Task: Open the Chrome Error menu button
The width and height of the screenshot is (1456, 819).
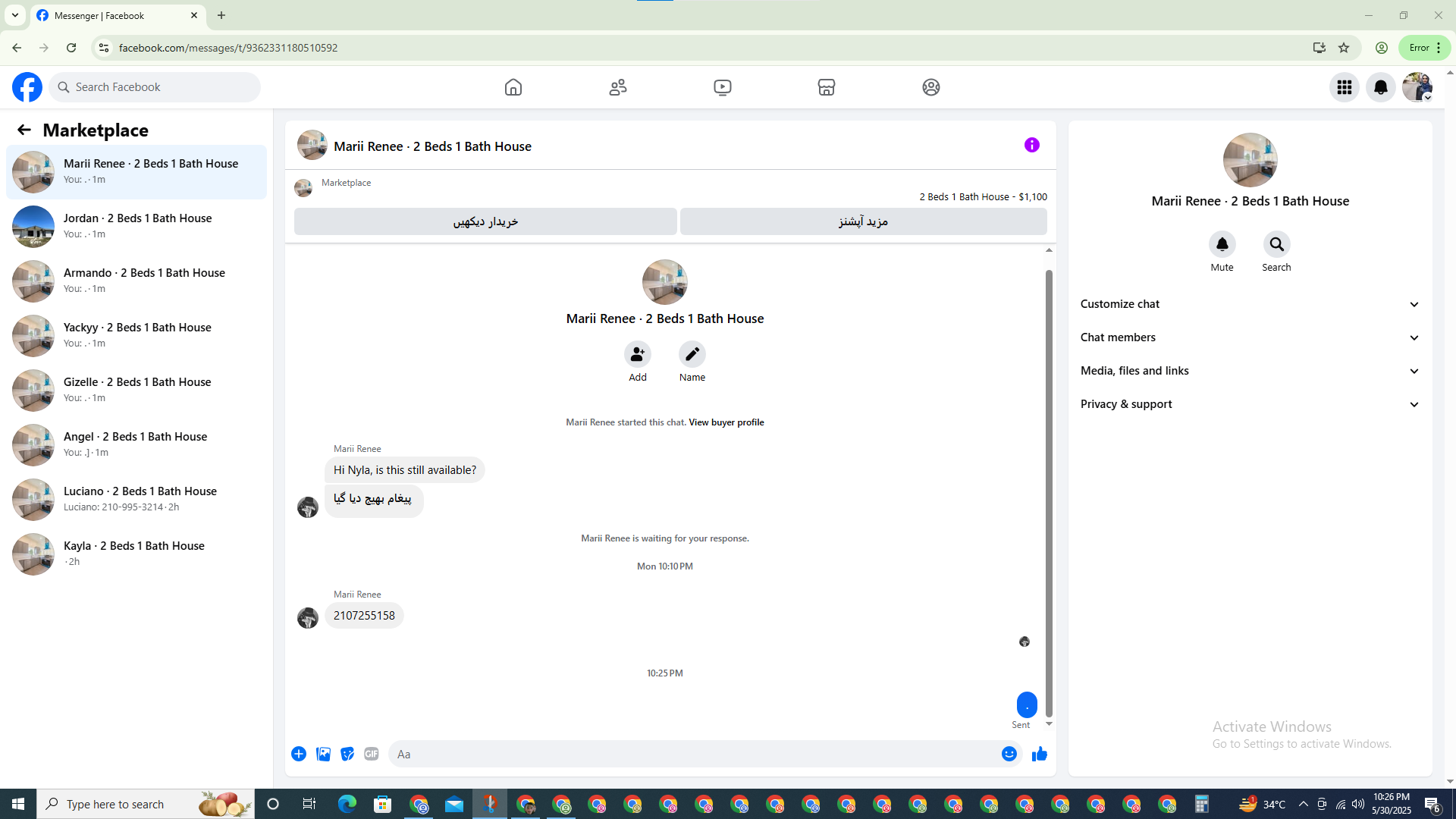Action: [x=1425, y=48]
